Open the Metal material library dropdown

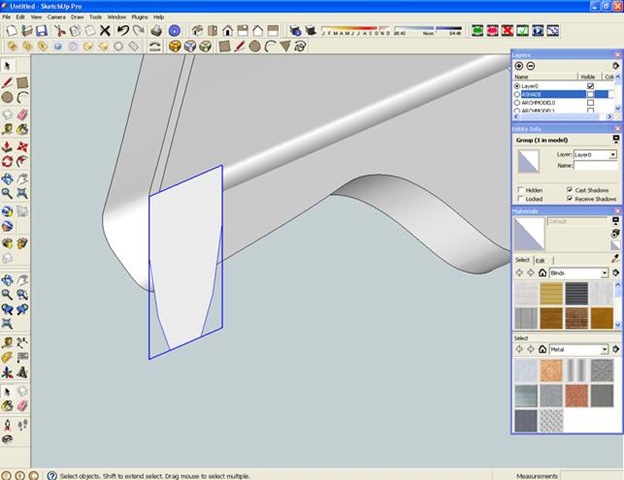(605, 349)
